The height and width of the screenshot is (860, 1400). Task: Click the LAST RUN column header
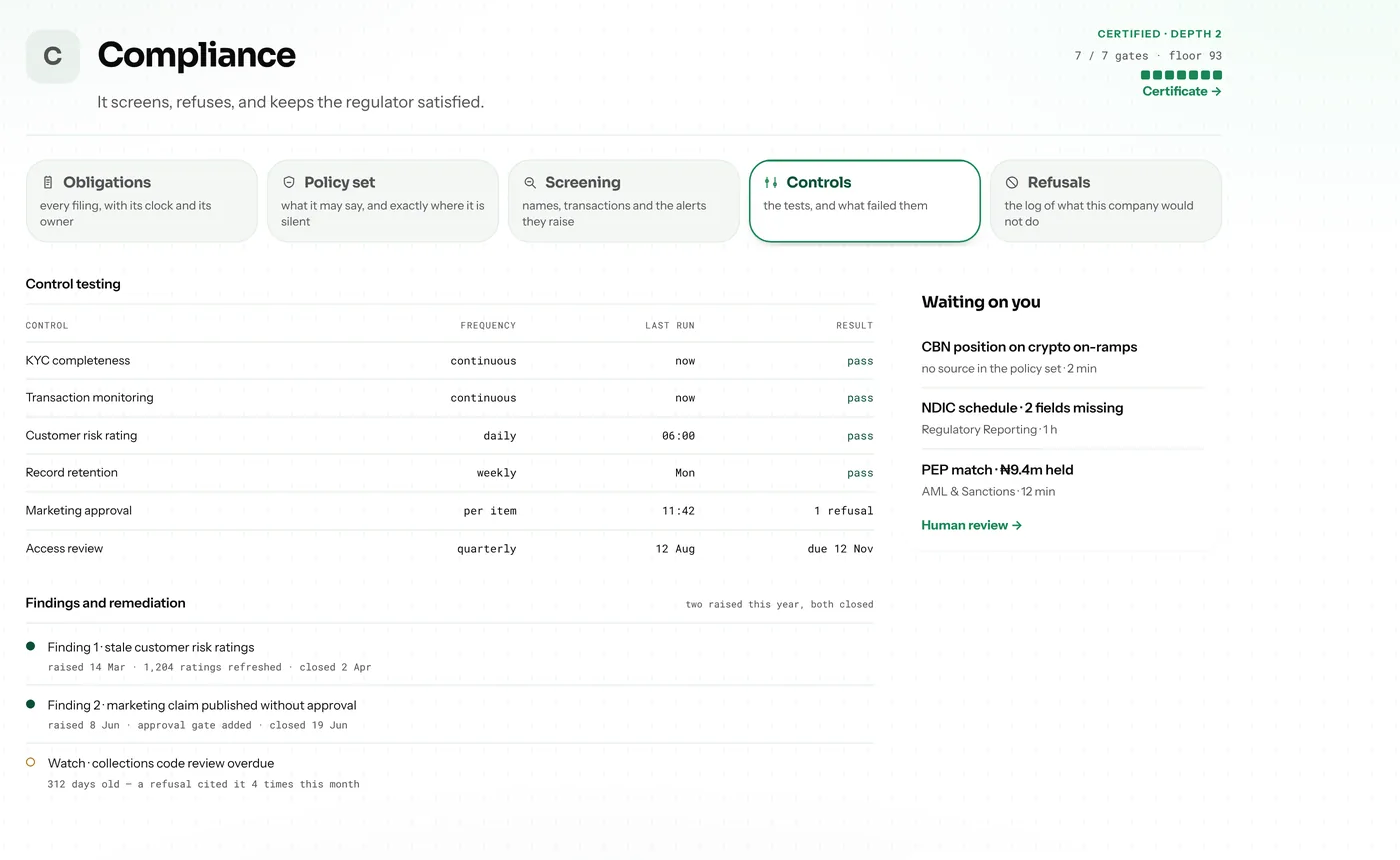669,325
